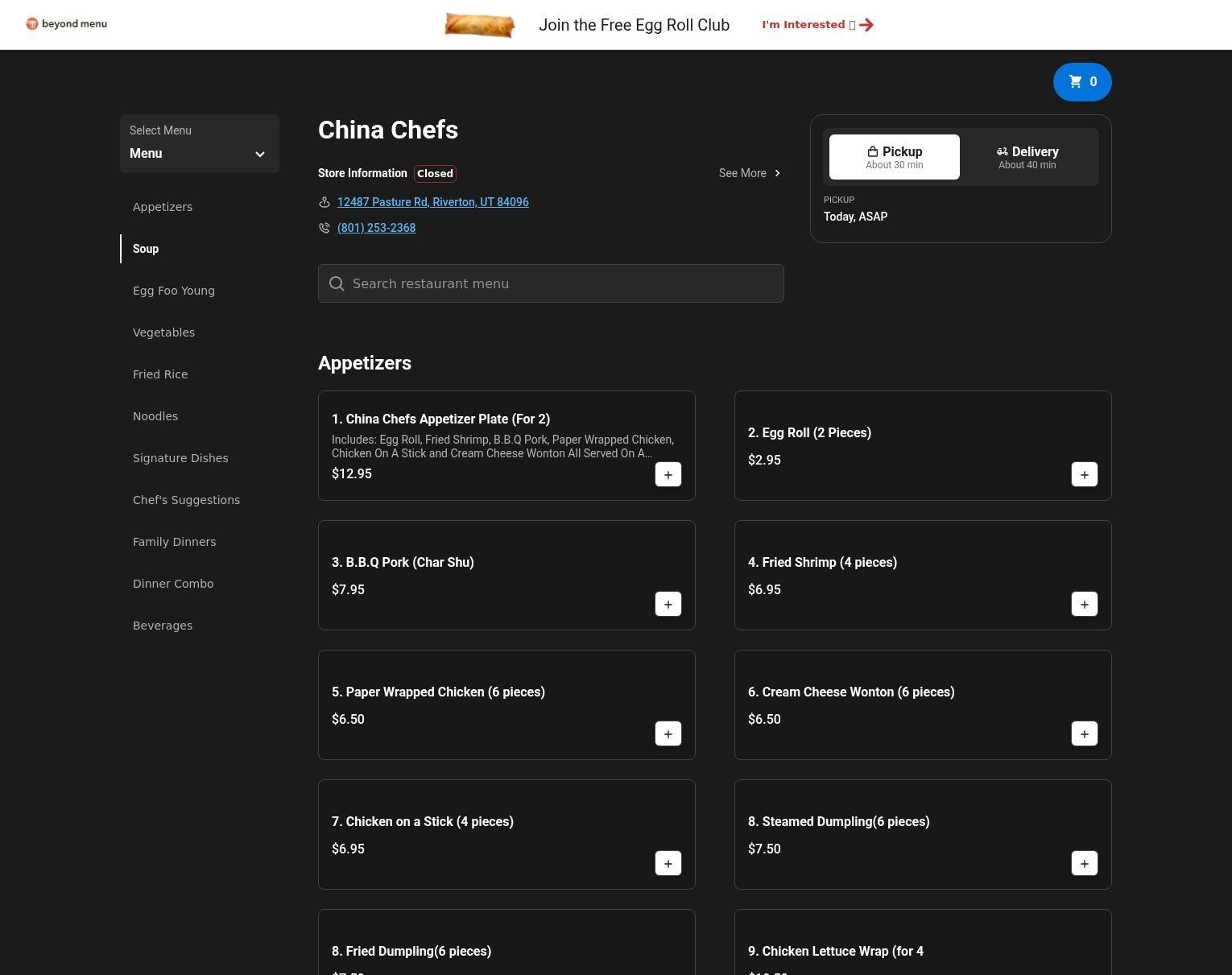Focus the Search restaurant menu field
Screen dimensions: 1232x975
551,283
